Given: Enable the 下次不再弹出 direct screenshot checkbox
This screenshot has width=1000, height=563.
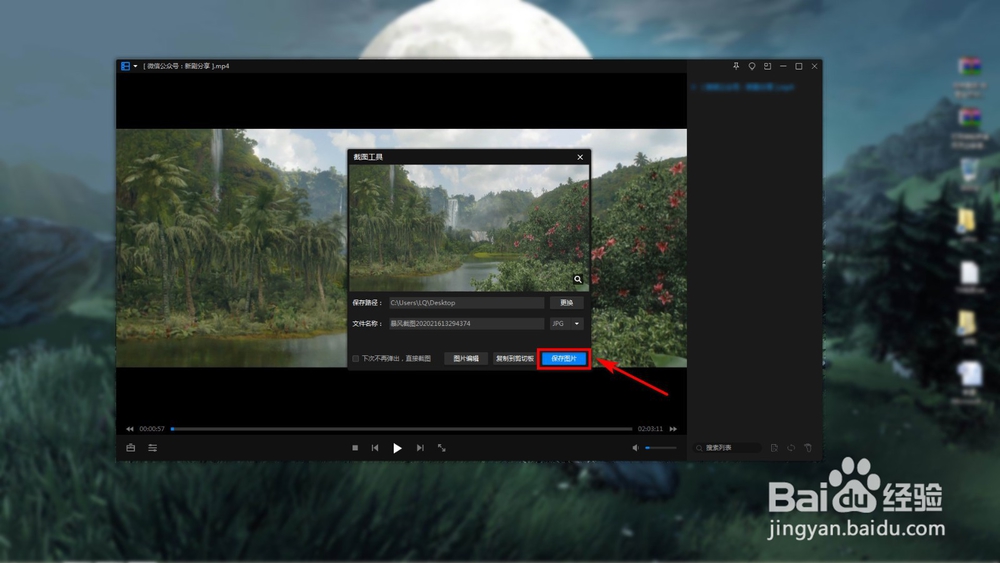Looking at the screenshot, I should [356, 359].
